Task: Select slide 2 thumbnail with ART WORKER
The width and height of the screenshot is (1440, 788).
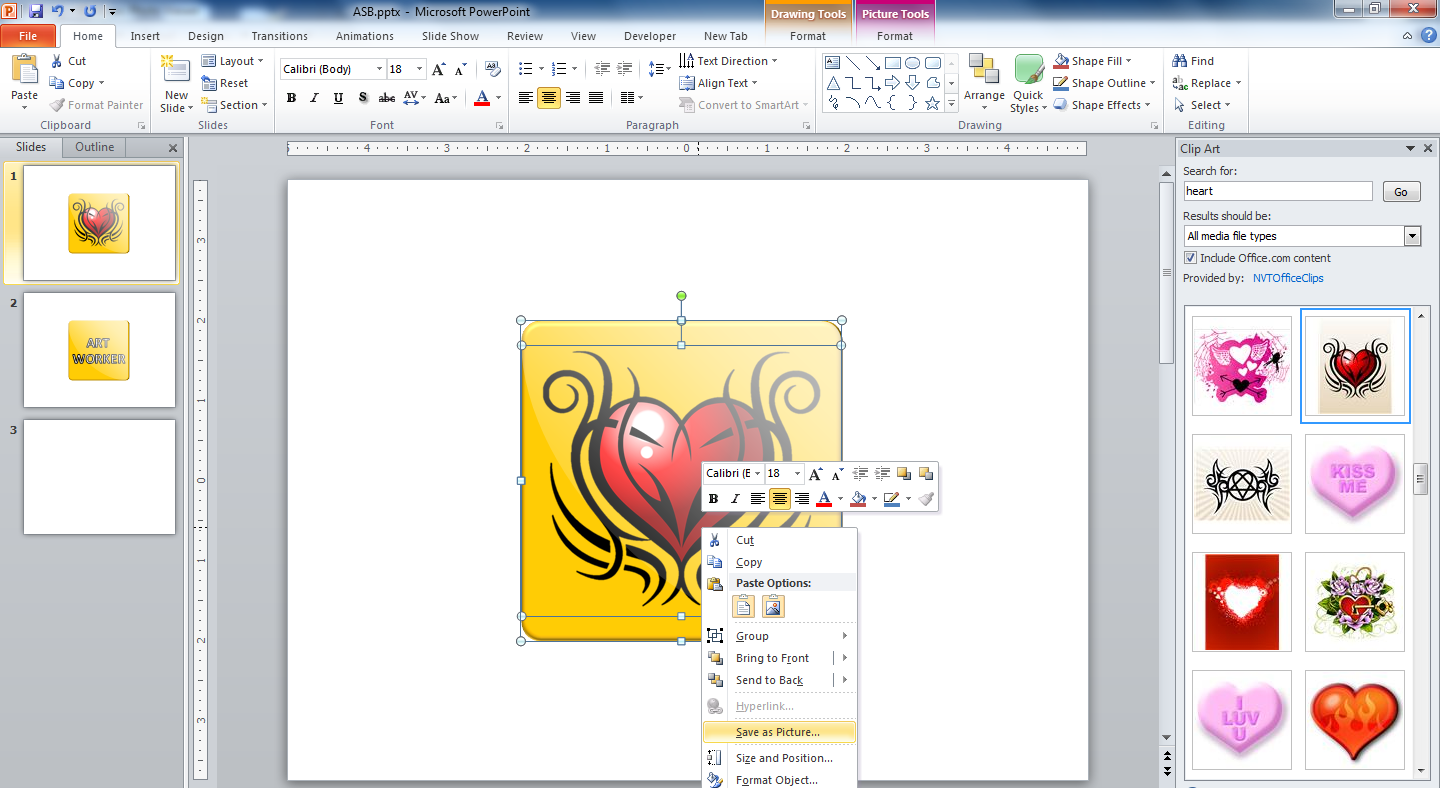Action: pyautogui.click(x=99, y=350)
